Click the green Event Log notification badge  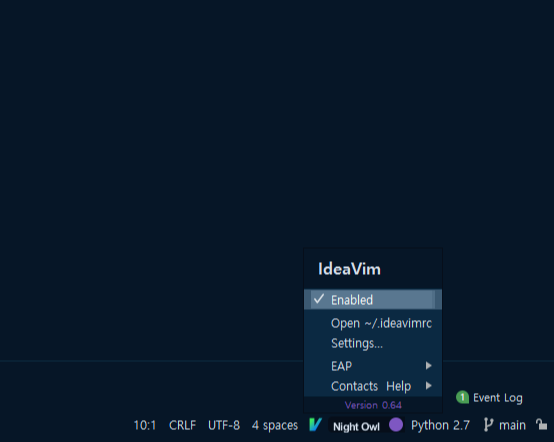coord(462,397)
